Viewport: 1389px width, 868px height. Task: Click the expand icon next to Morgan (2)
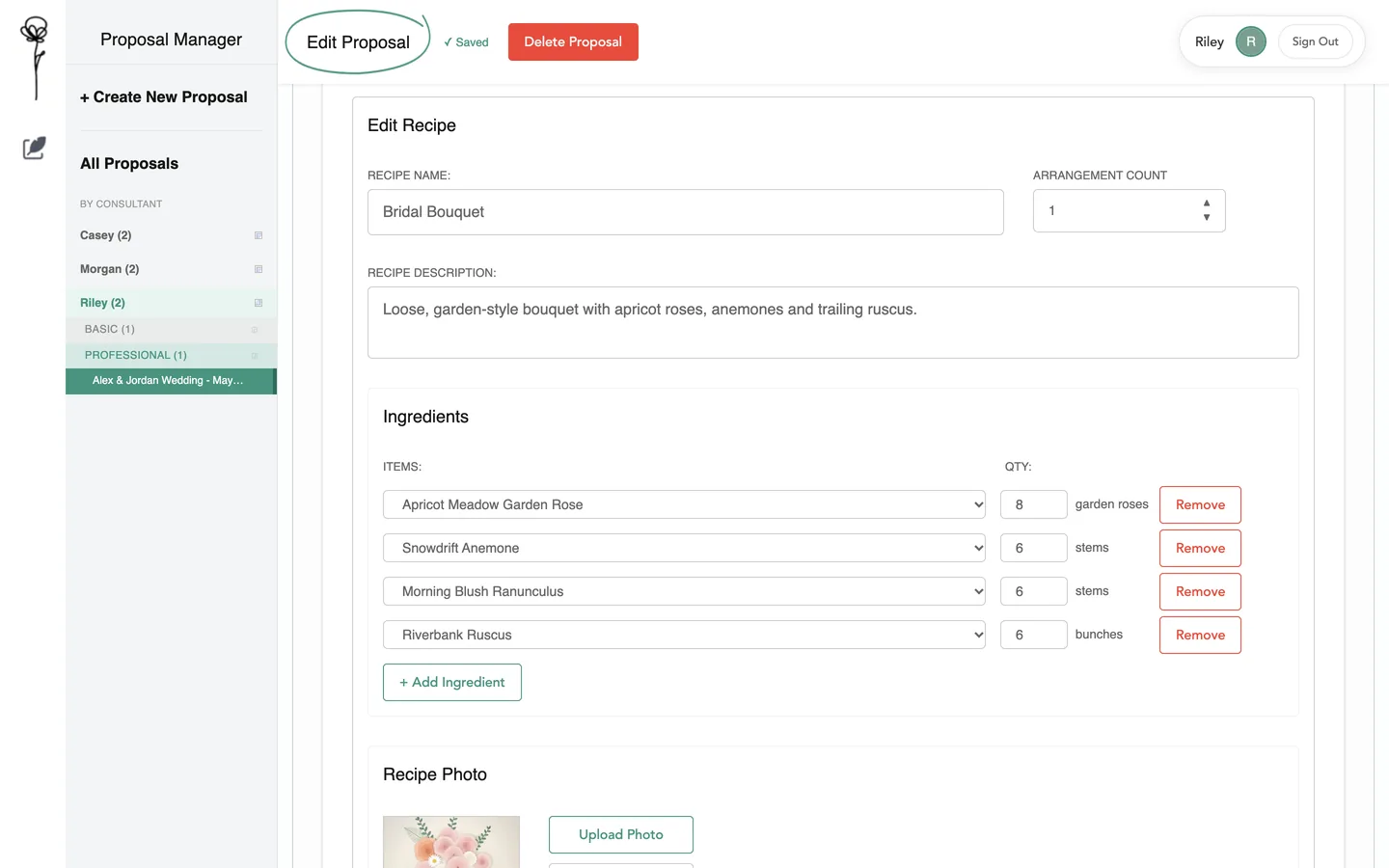(259, 269)
